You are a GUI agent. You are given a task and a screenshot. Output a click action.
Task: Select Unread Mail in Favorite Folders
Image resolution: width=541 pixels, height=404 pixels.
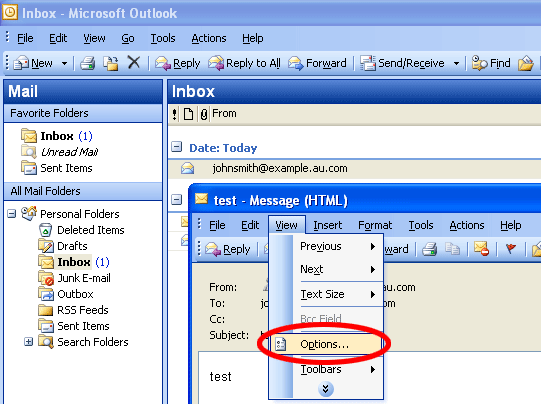point(59,152)
